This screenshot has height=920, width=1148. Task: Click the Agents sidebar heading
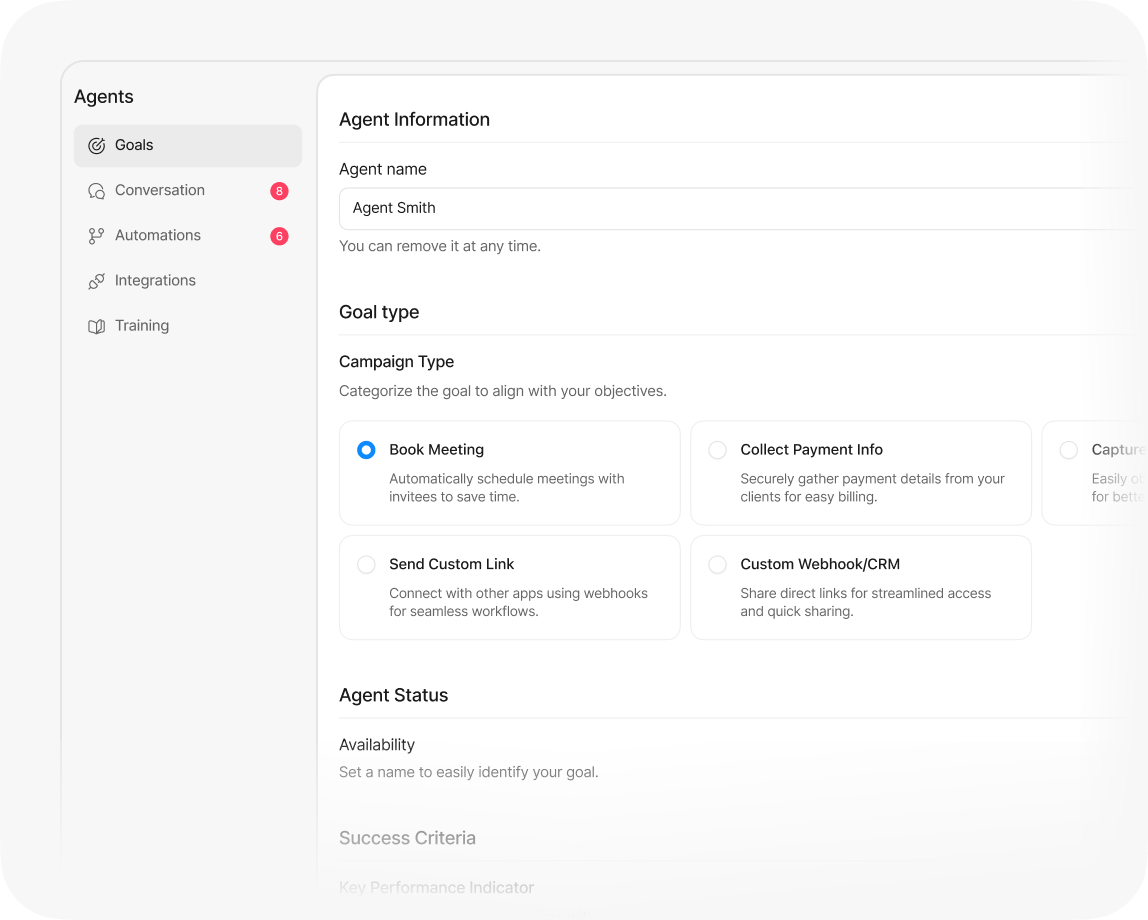point(104,97)
